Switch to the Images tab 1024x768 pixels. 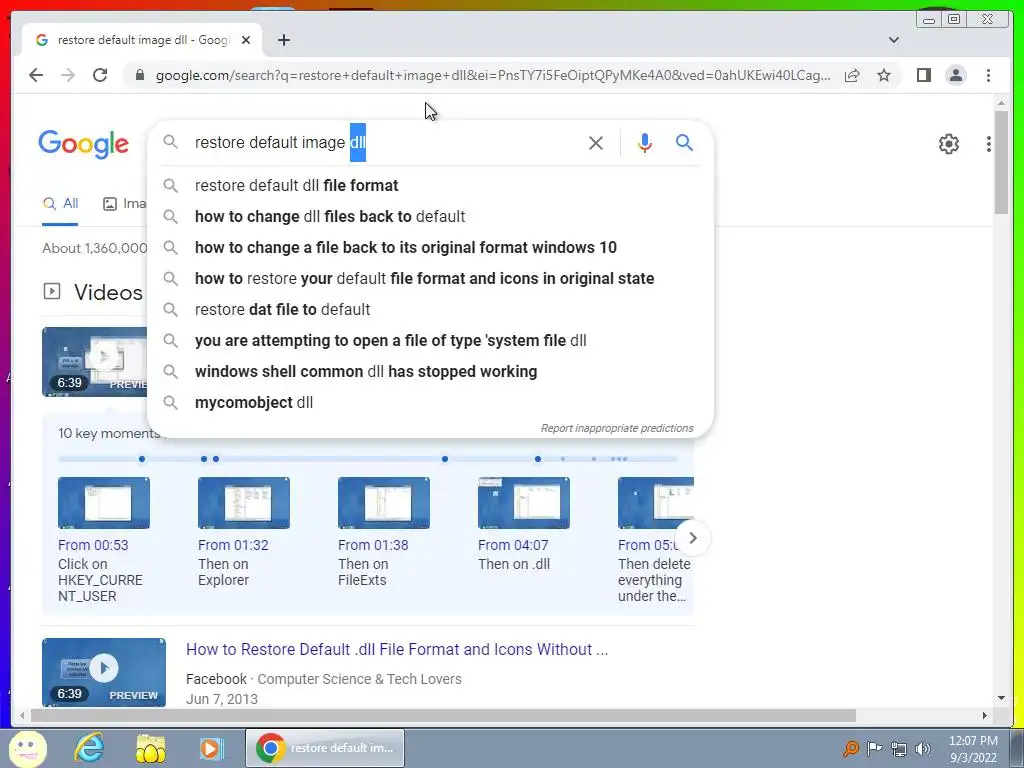coord(125,204)
